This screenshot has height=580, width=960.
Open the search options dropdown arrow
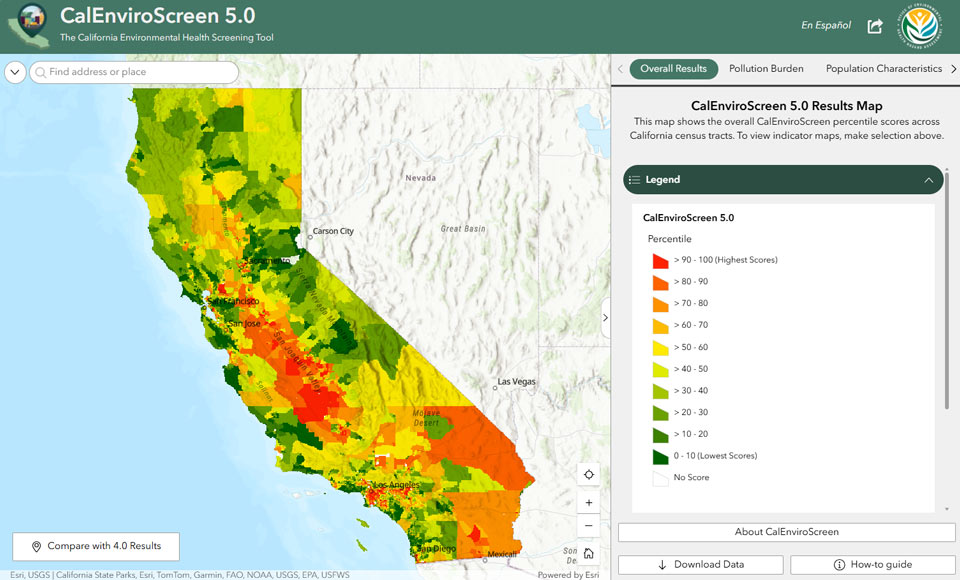[x=15, y=72]
